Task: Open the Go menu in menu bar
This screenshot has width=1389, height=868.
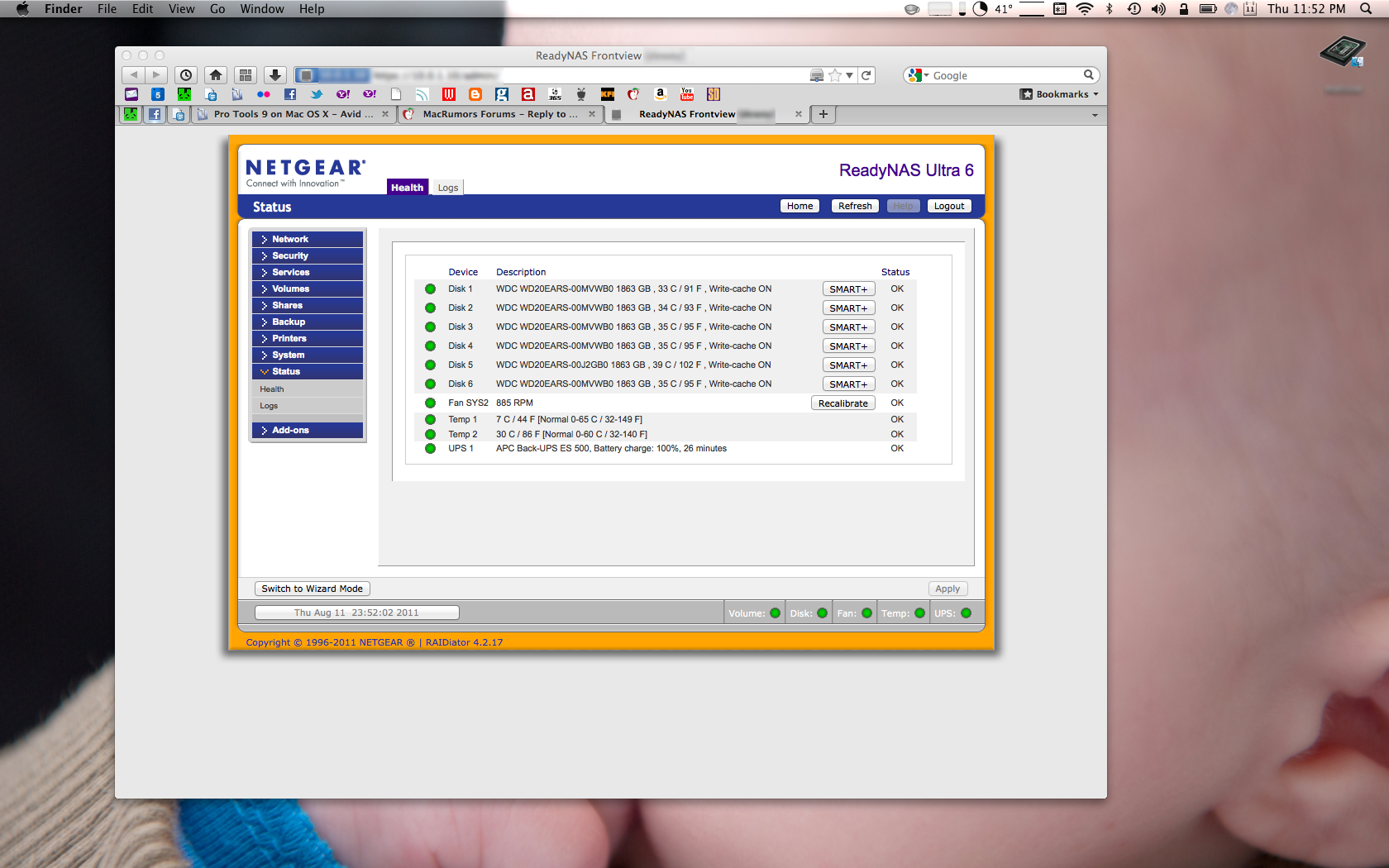Action: coord(217,9)
